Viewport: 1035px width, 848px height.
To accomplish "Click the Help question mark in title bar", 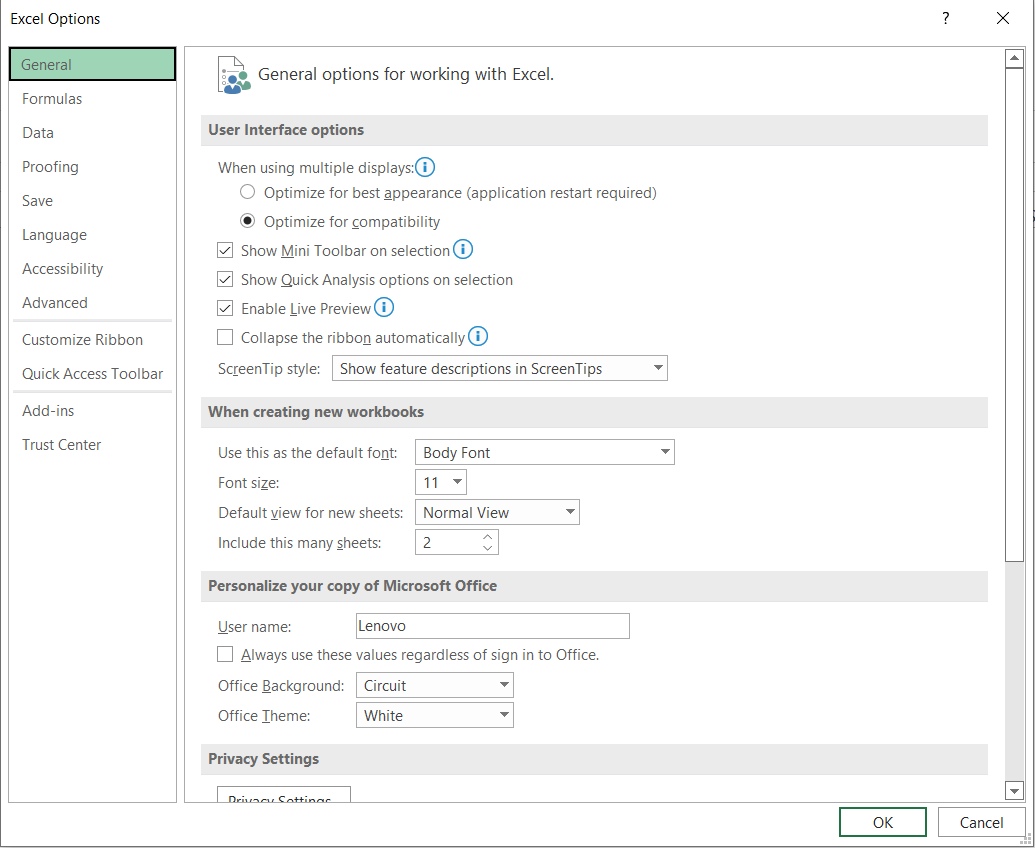I will [946, 19].
